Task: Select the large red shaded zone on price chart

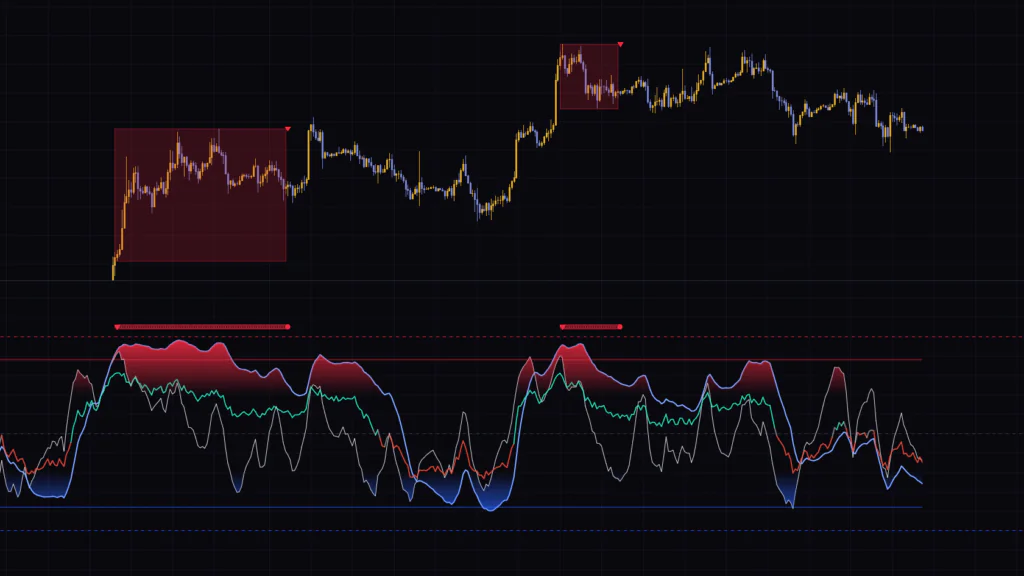Action: [x=200, y=195]
